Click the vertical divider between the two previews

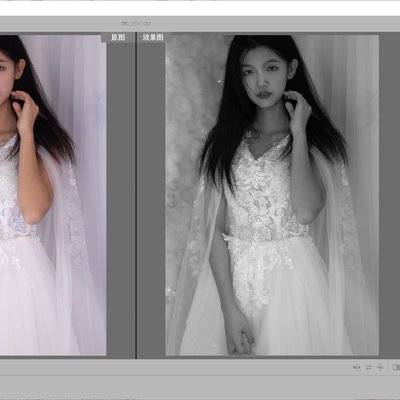pos(136,195)
